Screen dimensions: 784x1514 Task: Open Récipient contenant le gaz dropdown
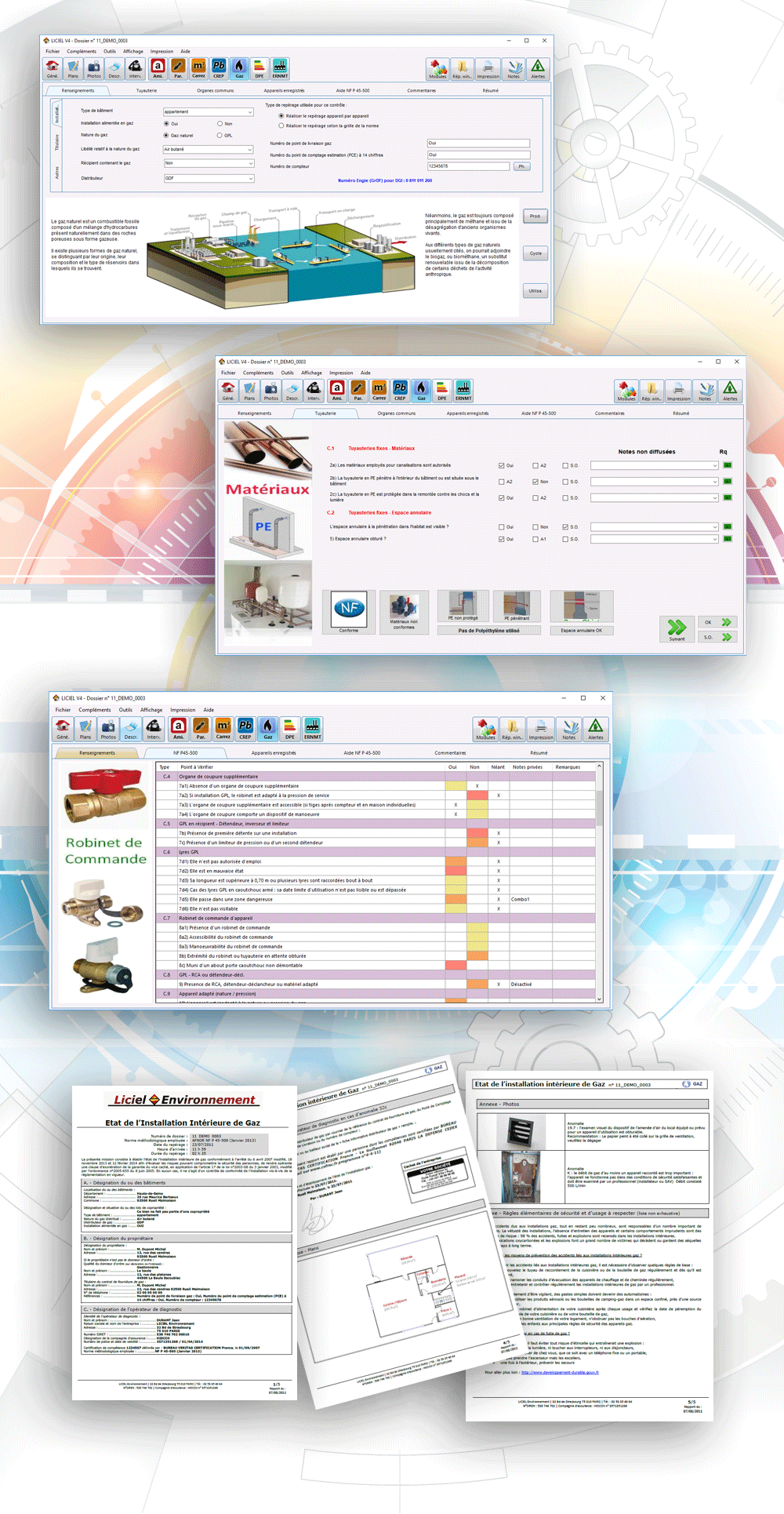[209, 163]
